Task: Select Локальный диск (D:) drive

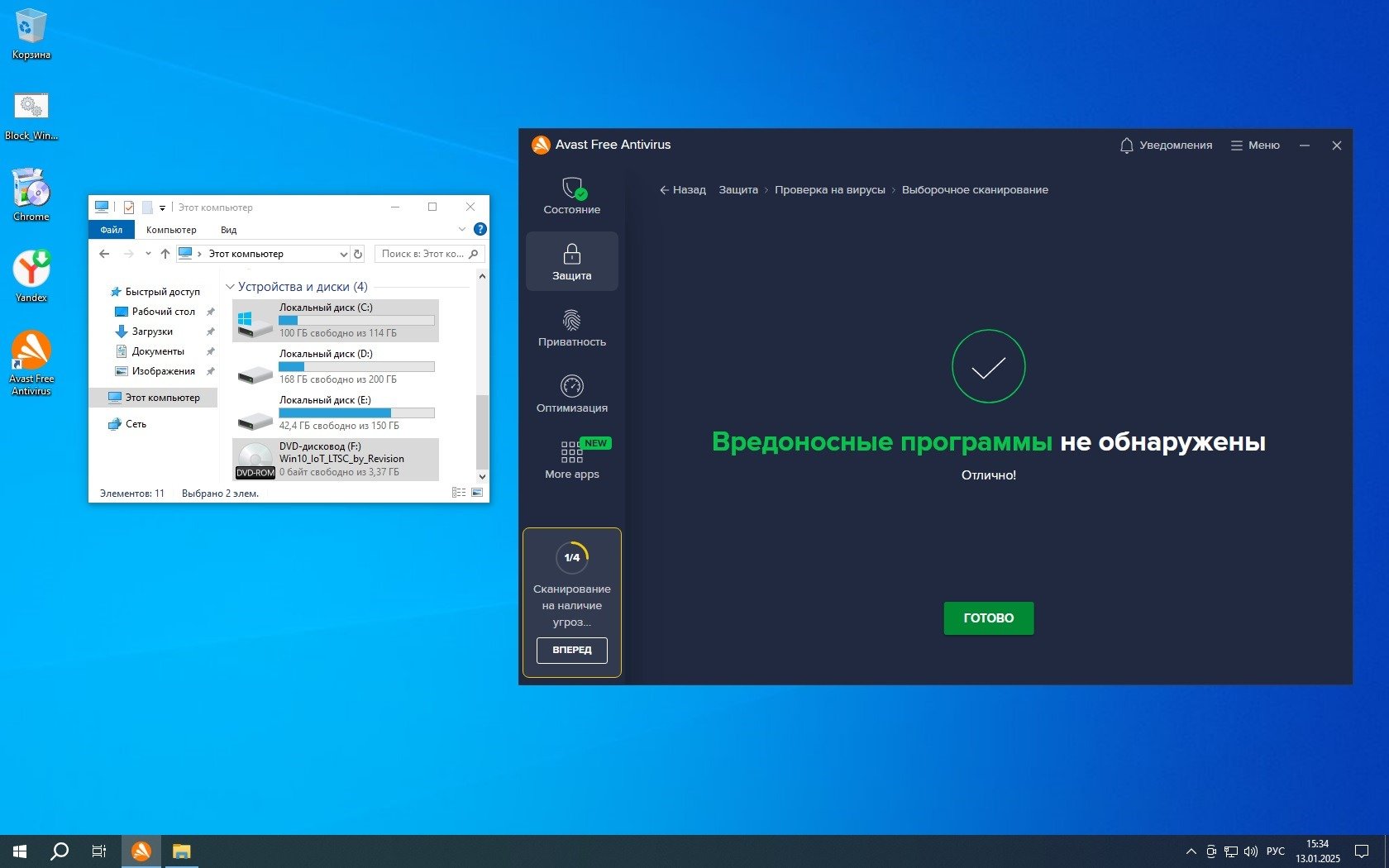Action: [x=336, y=366]
